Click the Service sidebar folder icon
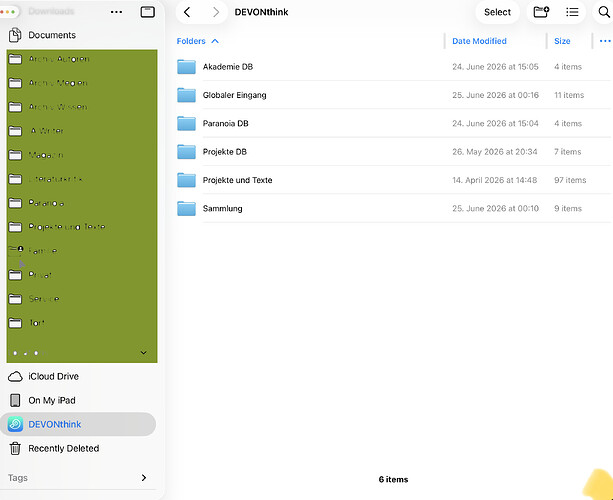This screenshot has height=500, width=613. pyautogui.click(x=15, y=299)
